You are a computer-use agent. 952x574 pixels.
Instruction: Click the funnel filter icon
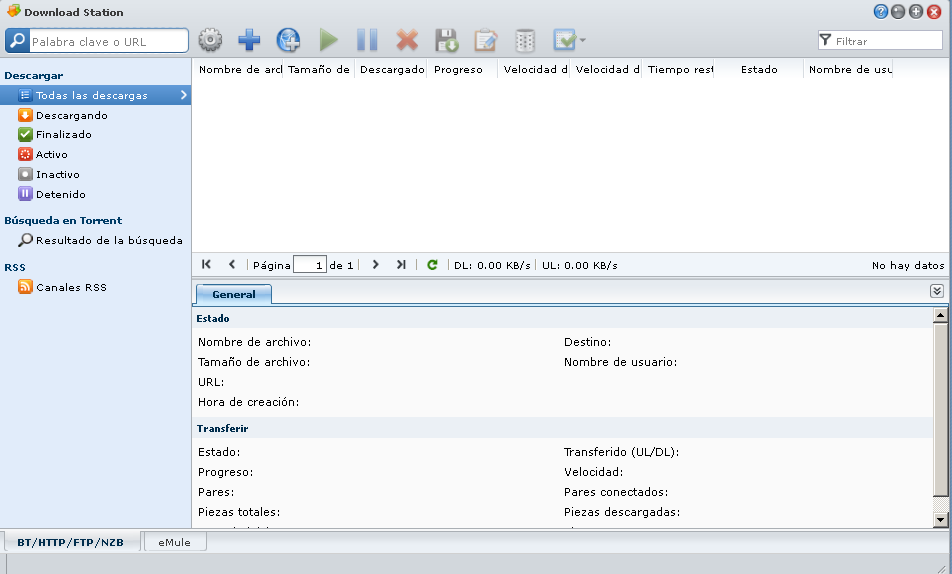(825, 41)
